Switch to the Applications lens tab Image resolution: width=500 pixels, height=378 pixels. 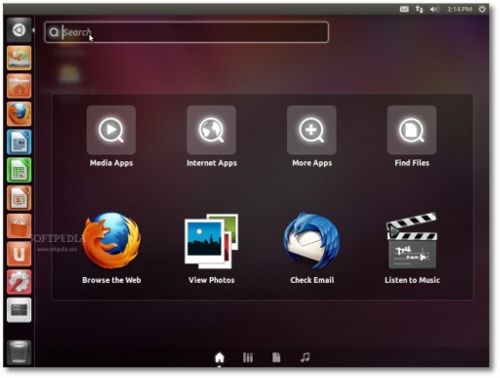[x=248, y=358]
